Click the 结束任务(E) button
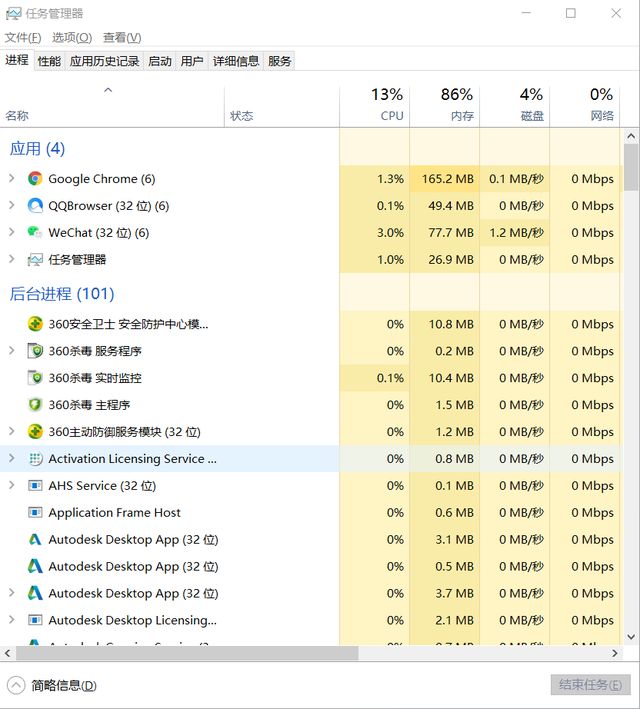The width and height of the screenshot is (640, 709). click(x=591, y=685)
